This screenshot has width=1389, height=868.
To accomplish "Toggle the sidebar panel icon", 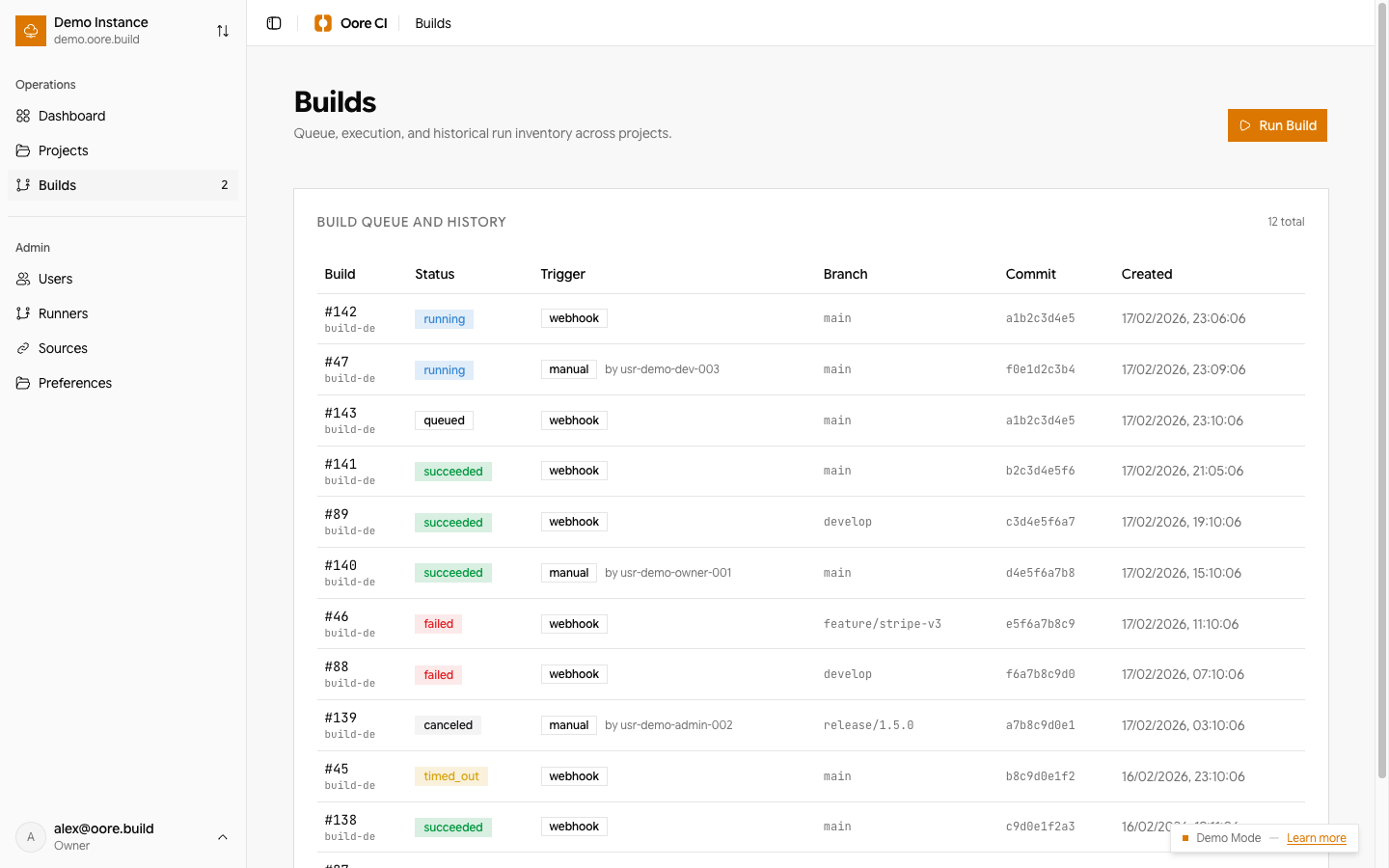I will (274, 23).
